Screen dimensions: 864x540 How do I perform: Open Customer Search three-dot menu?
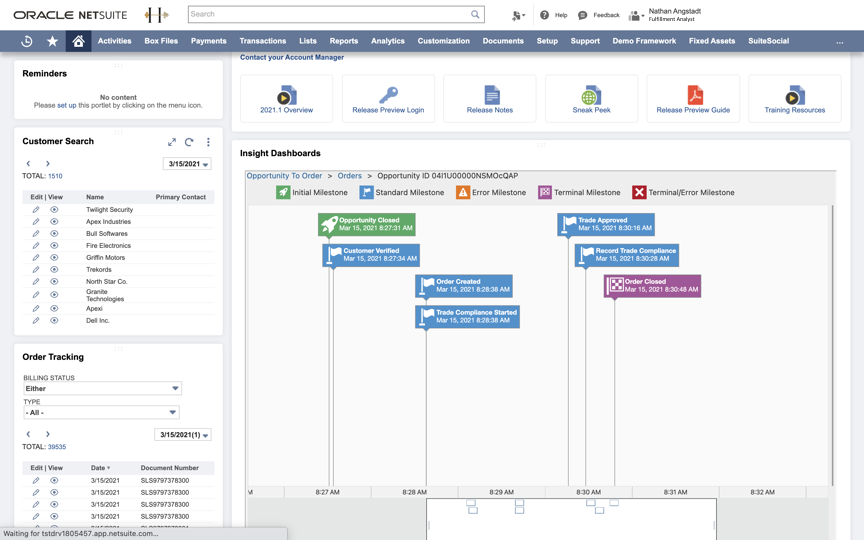pyautogui.click(x=208, y=142)
